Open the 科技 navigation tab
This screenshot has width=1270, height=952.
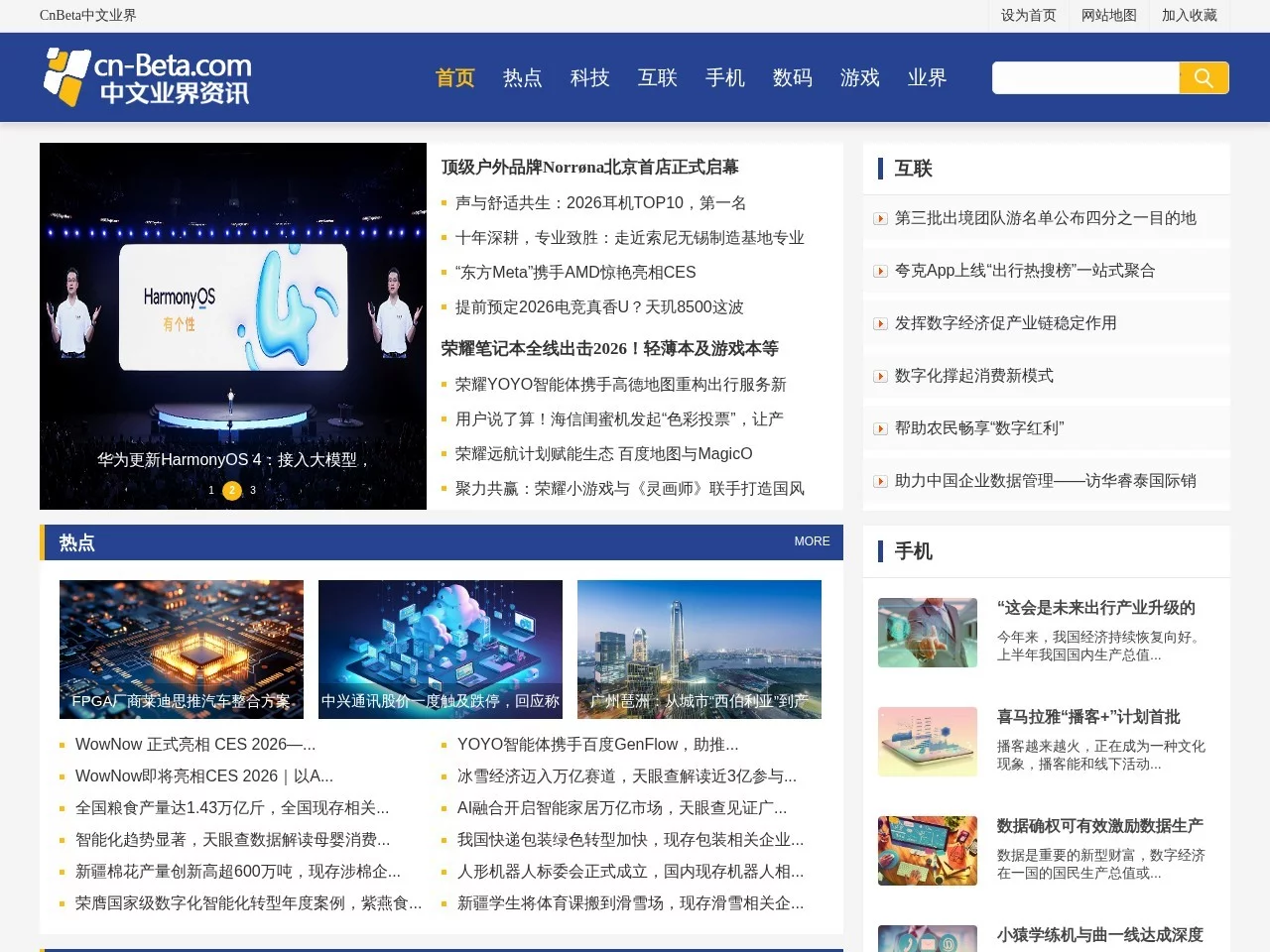tap(589, 78)
